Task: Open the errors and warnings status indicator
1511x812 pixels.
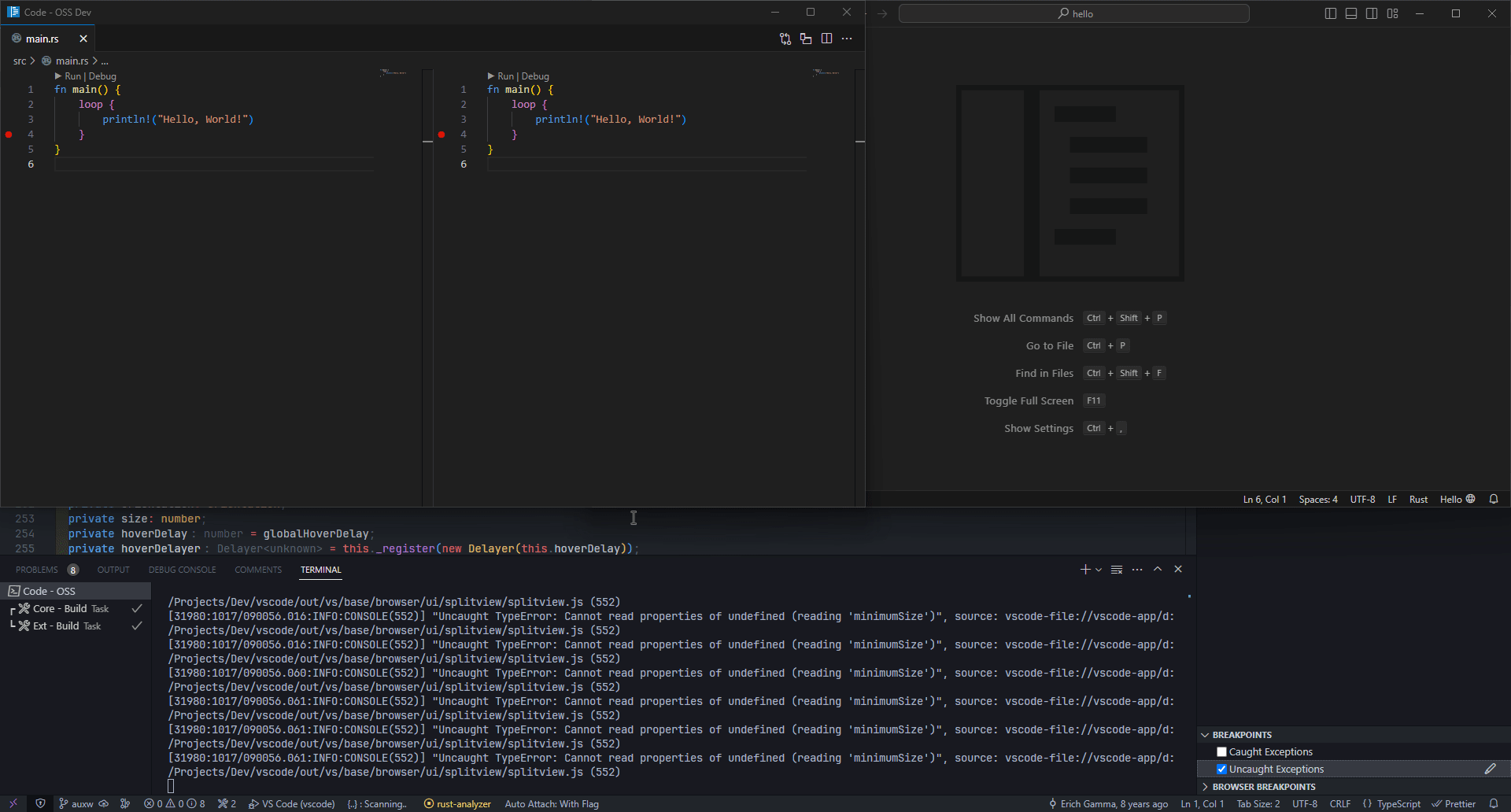Action: (174, 803)
